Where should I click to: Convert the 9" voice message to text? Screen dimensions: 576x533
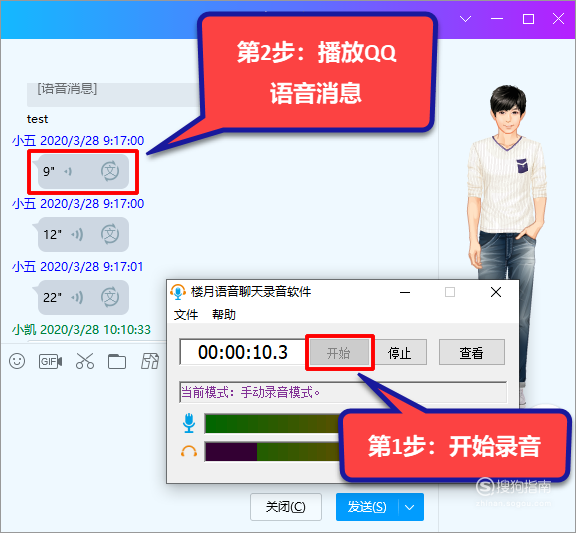pos(110,171)
